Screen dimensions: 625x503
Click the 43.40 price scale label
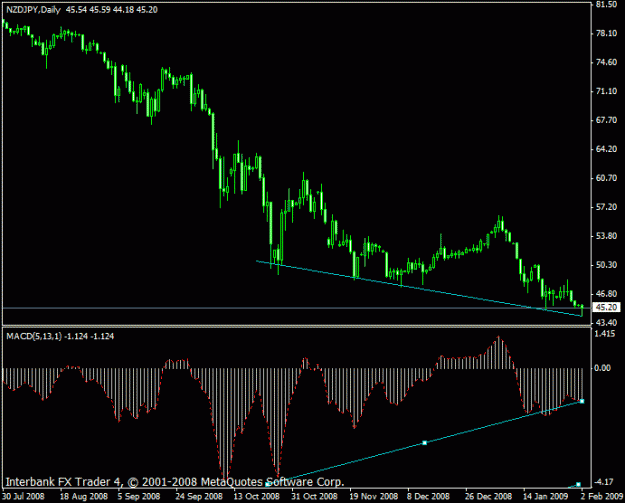coord(606,322)
